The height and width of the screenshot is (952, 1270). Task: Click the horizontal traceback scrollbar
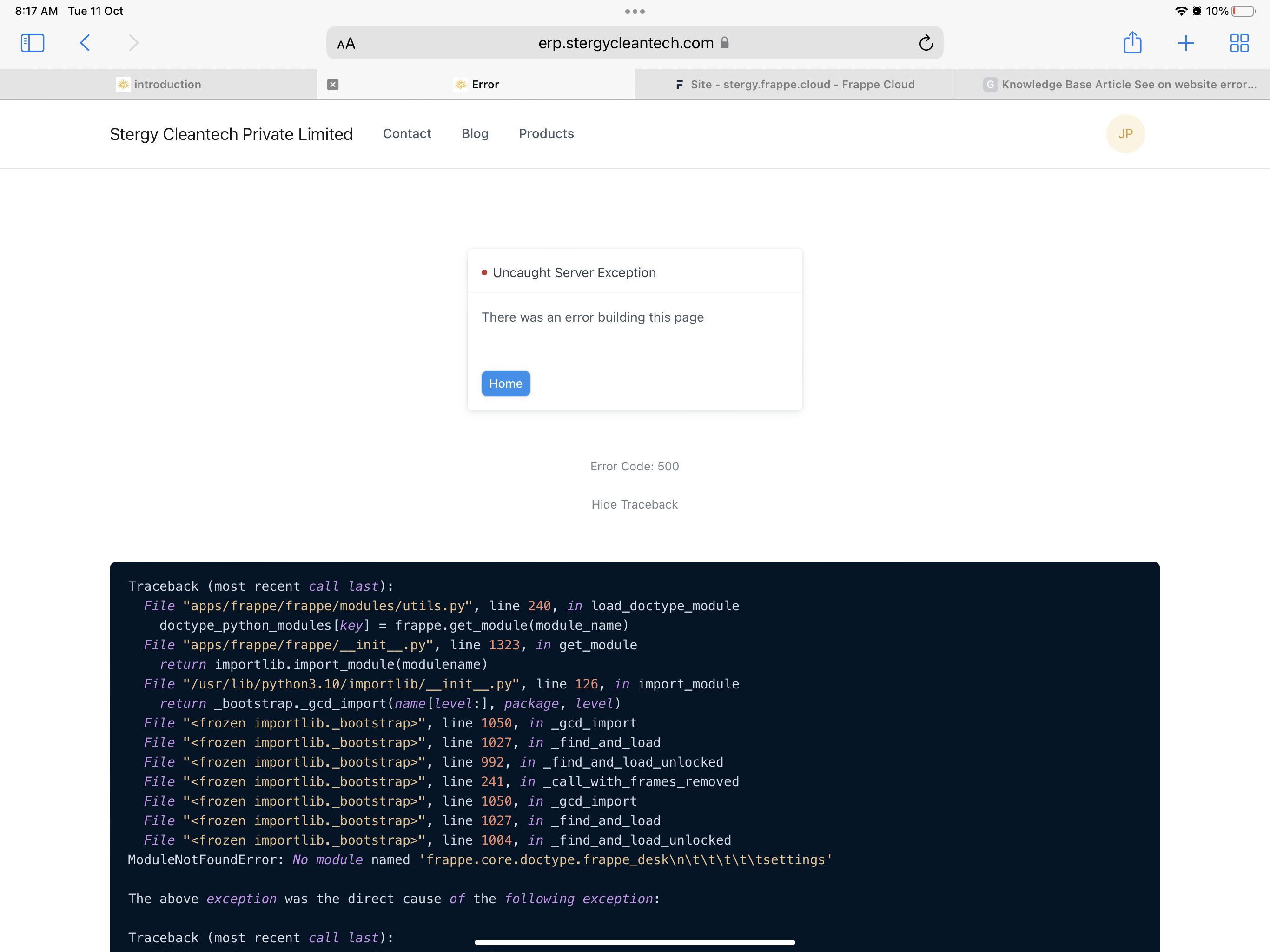(635, 942)
